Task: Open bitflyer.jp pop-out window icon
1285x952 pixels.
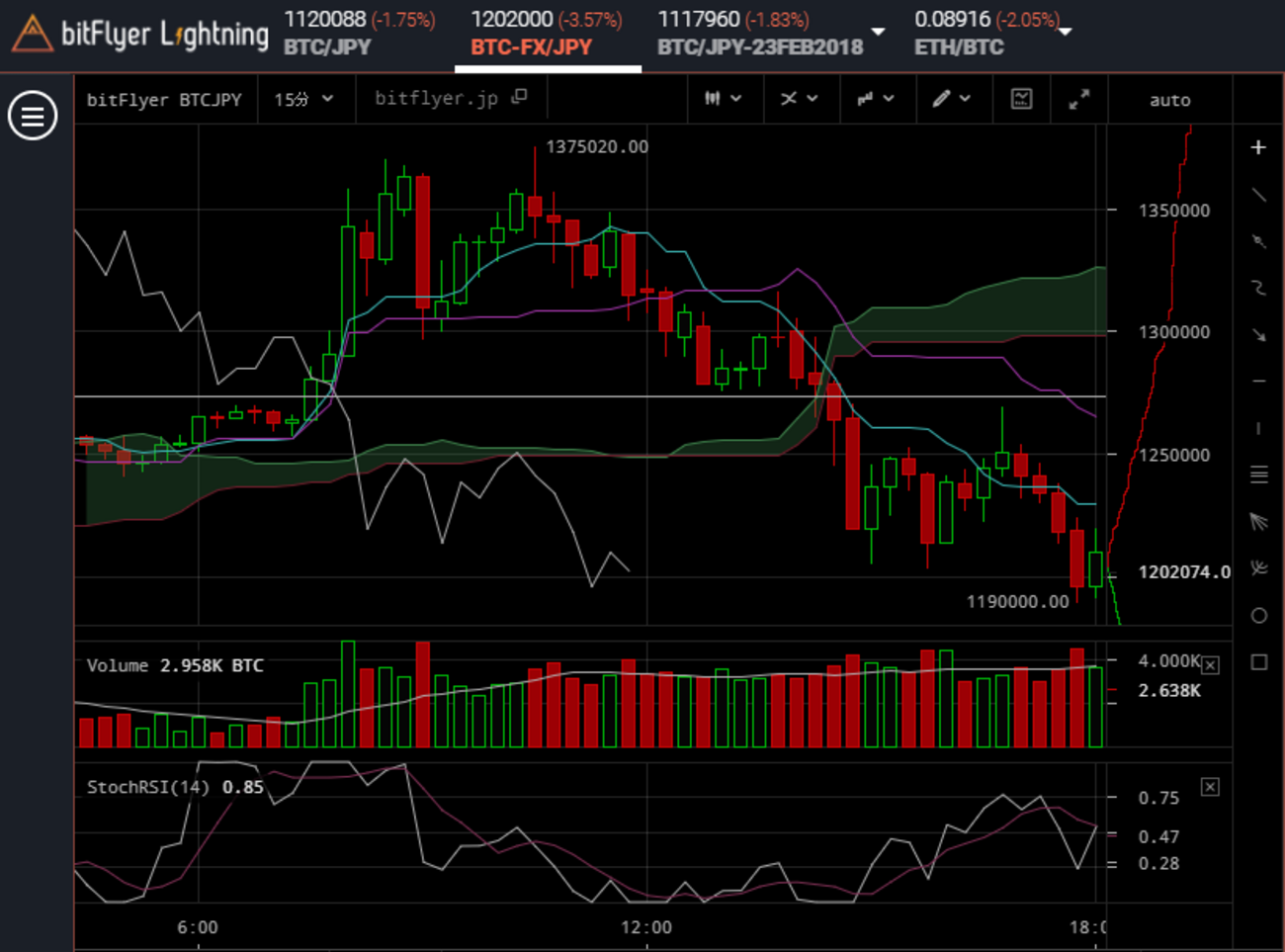Action: click(x=520, y=97)
